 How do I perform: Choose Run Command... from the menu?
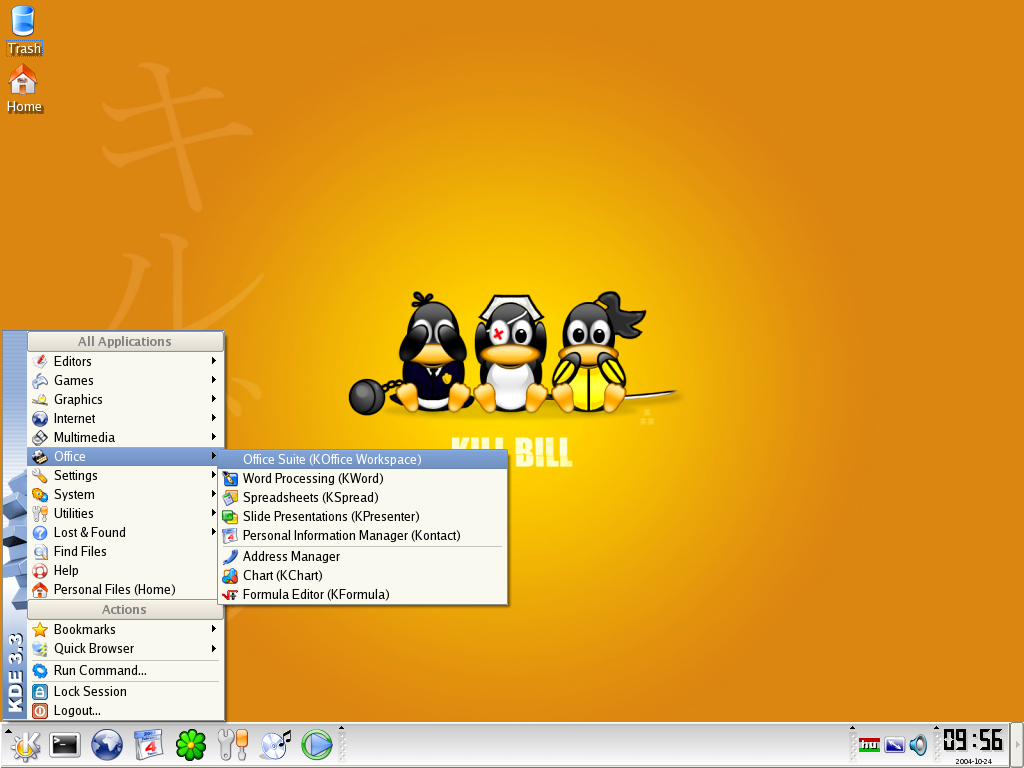(124, 670)
